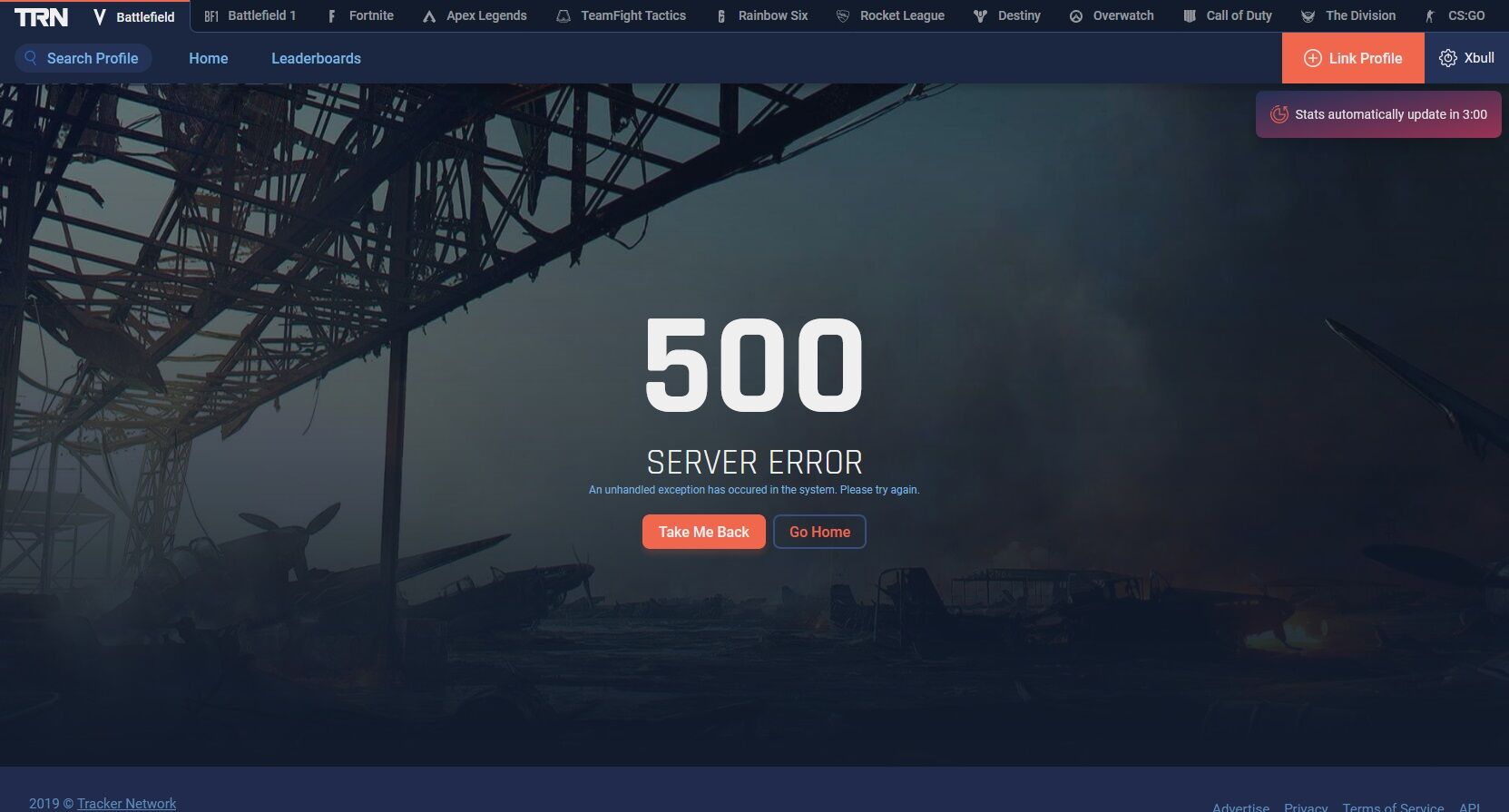Open the Apex Legends tab
This screenshot has height=812, width=1509.
coord(475,16)
